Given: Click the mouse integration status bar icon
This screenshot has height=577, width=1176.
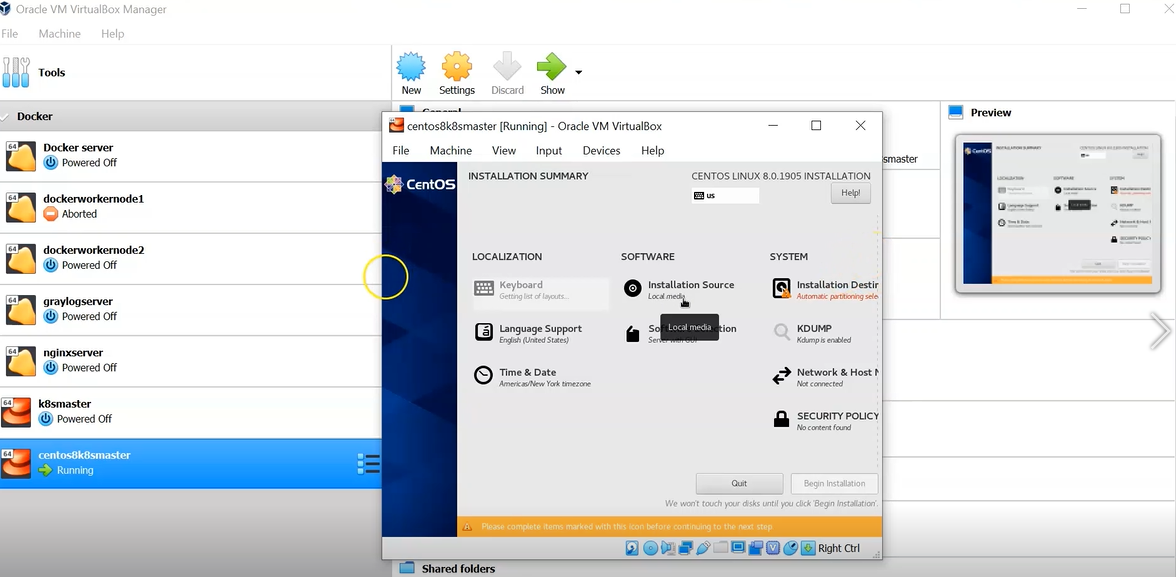Looking at the screenshot, I should click(790, 548).
